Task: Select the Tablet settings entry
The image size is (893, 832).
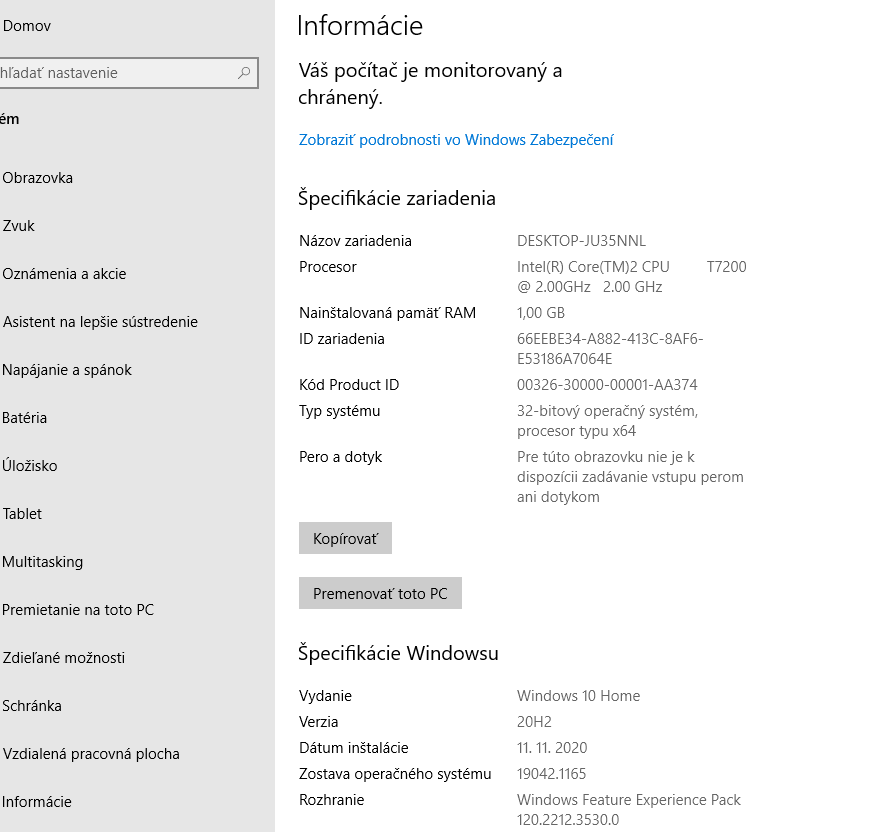Action: (x=20, y=514)
